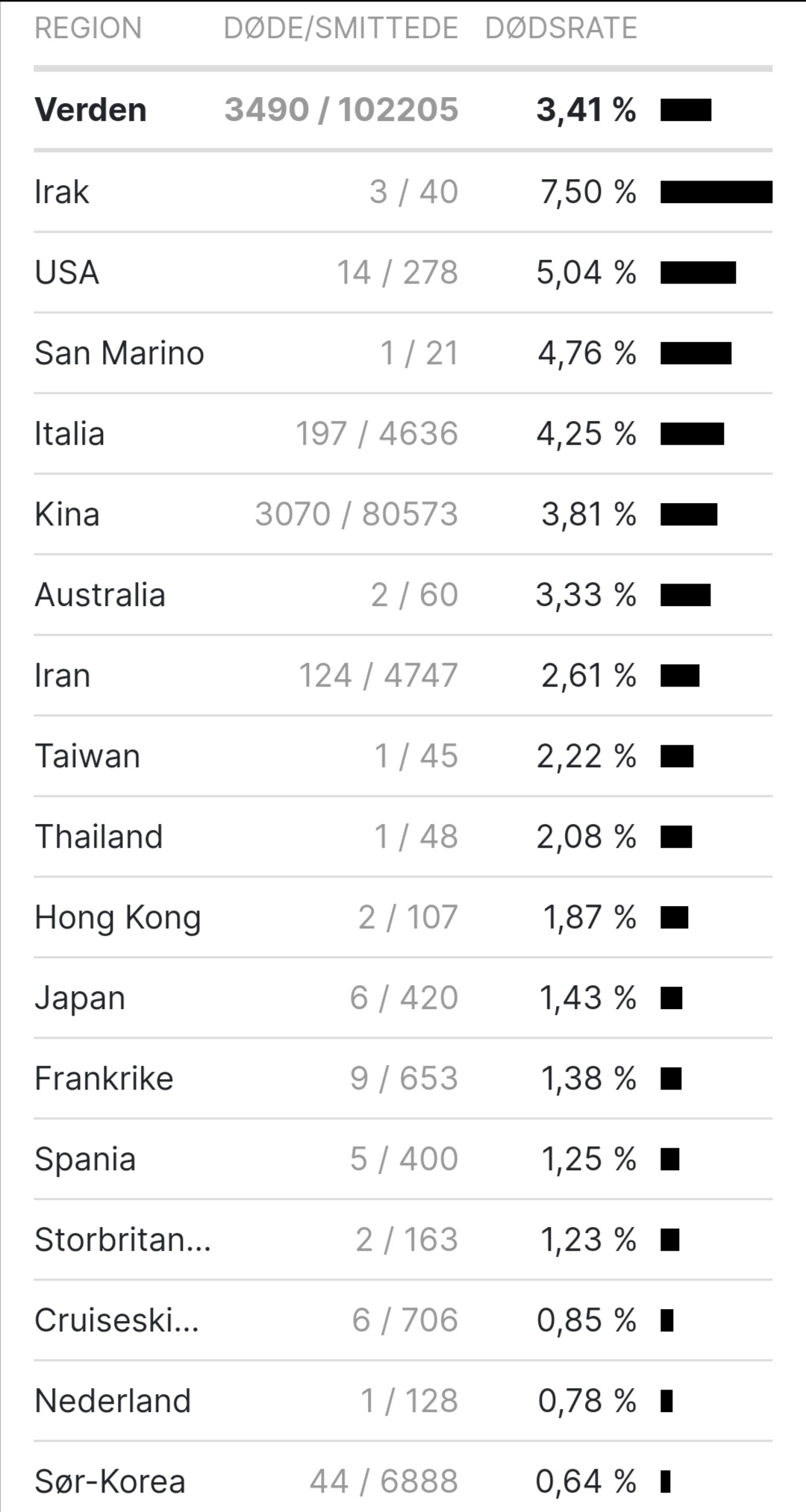Image resolution: width=806 pixels, height=1512 pixels.
Task: Select the Japan region name
Action: point(80,999)
